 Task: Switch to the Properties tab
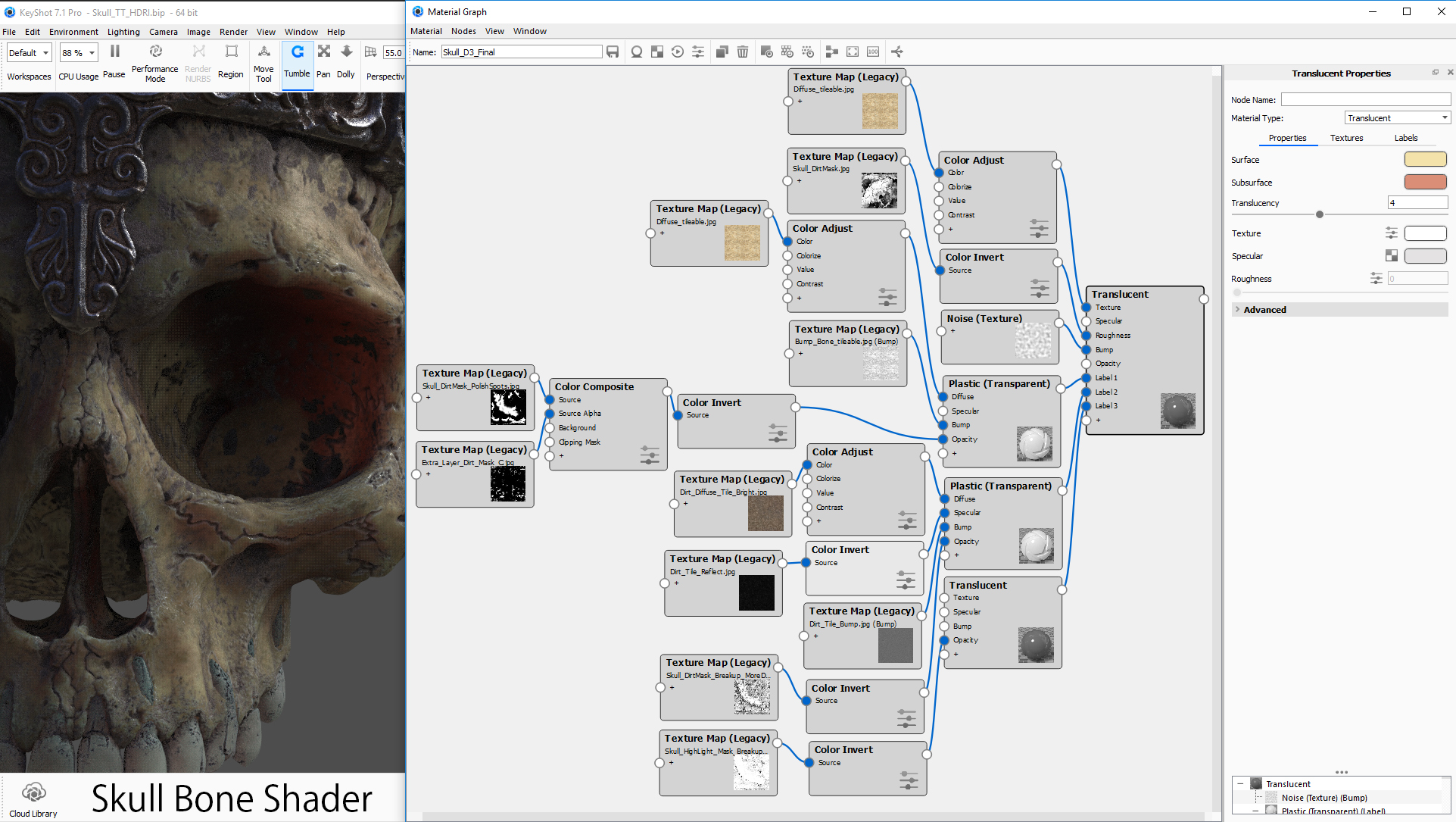(x=1287, y=138)
